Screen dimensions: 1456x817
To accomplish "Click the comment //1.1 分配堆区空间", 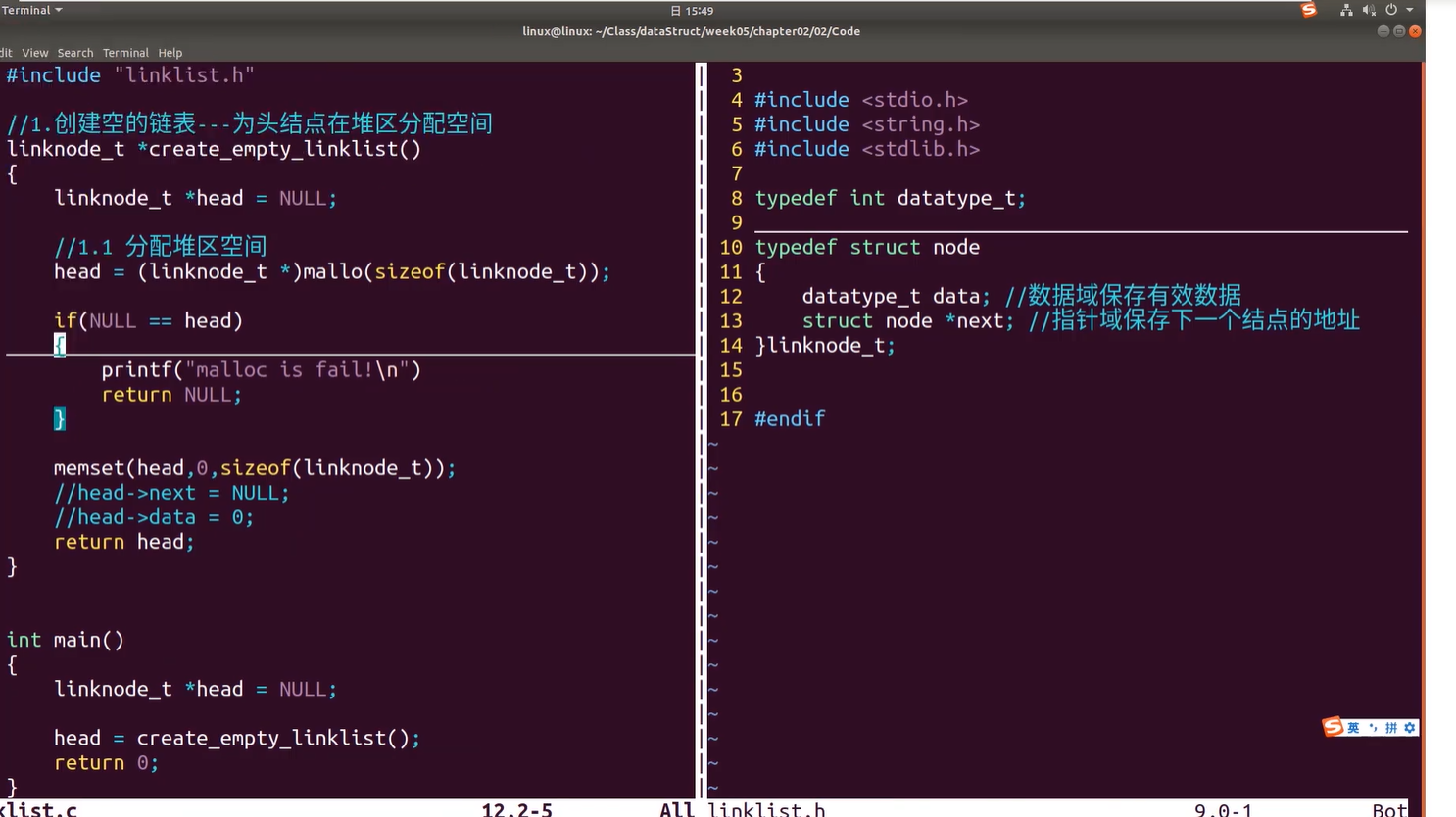I will [x=160, y=246].
